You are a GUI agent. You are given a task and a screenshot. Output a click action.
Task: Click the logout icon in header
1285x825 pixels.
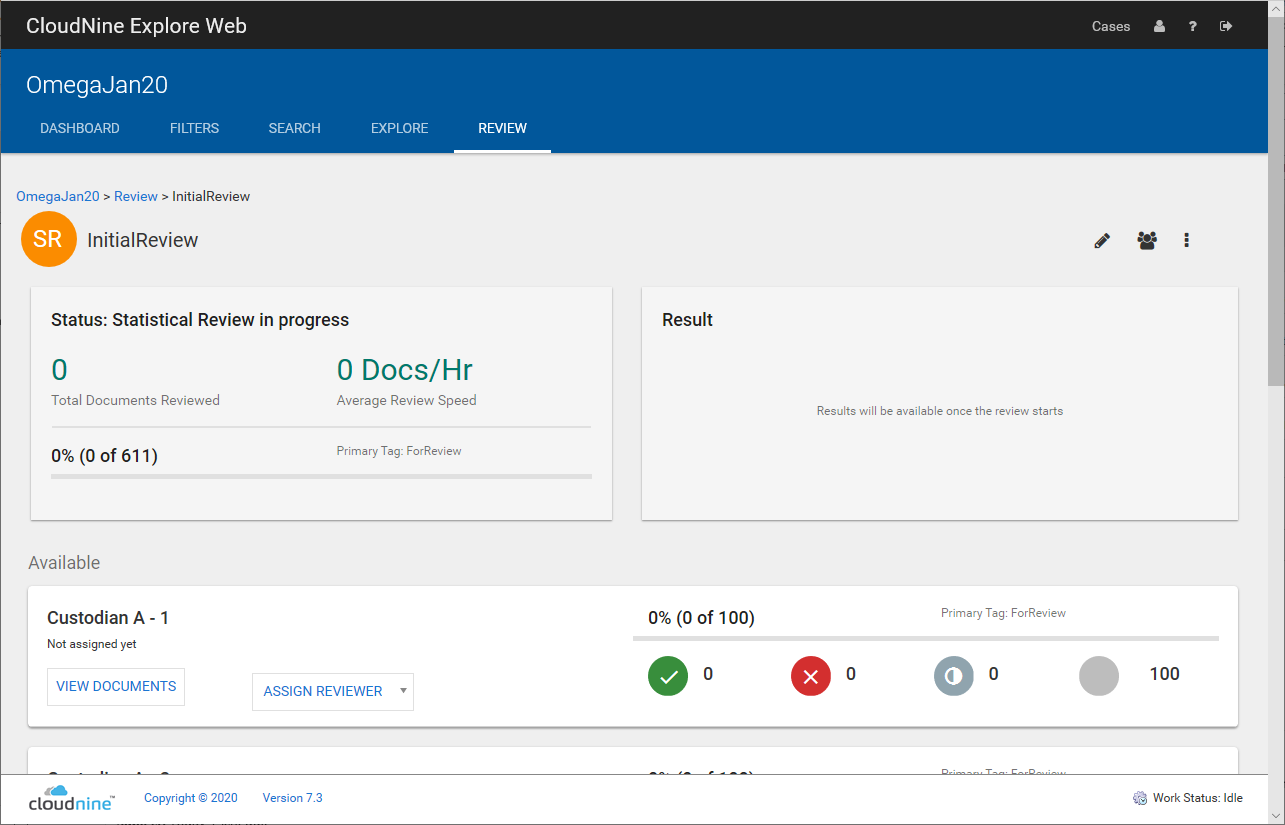pos(1226,26)
